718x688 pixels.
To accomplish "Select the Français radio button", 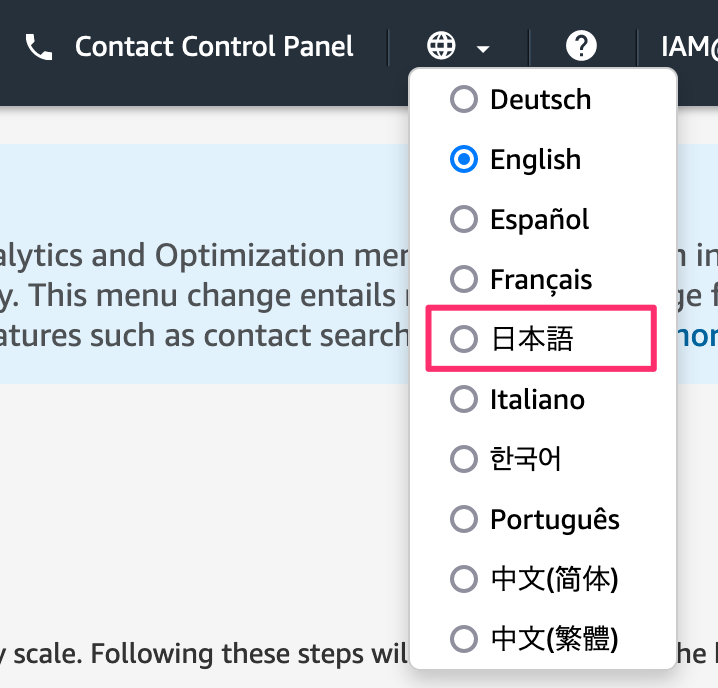I will pos(464,280).
